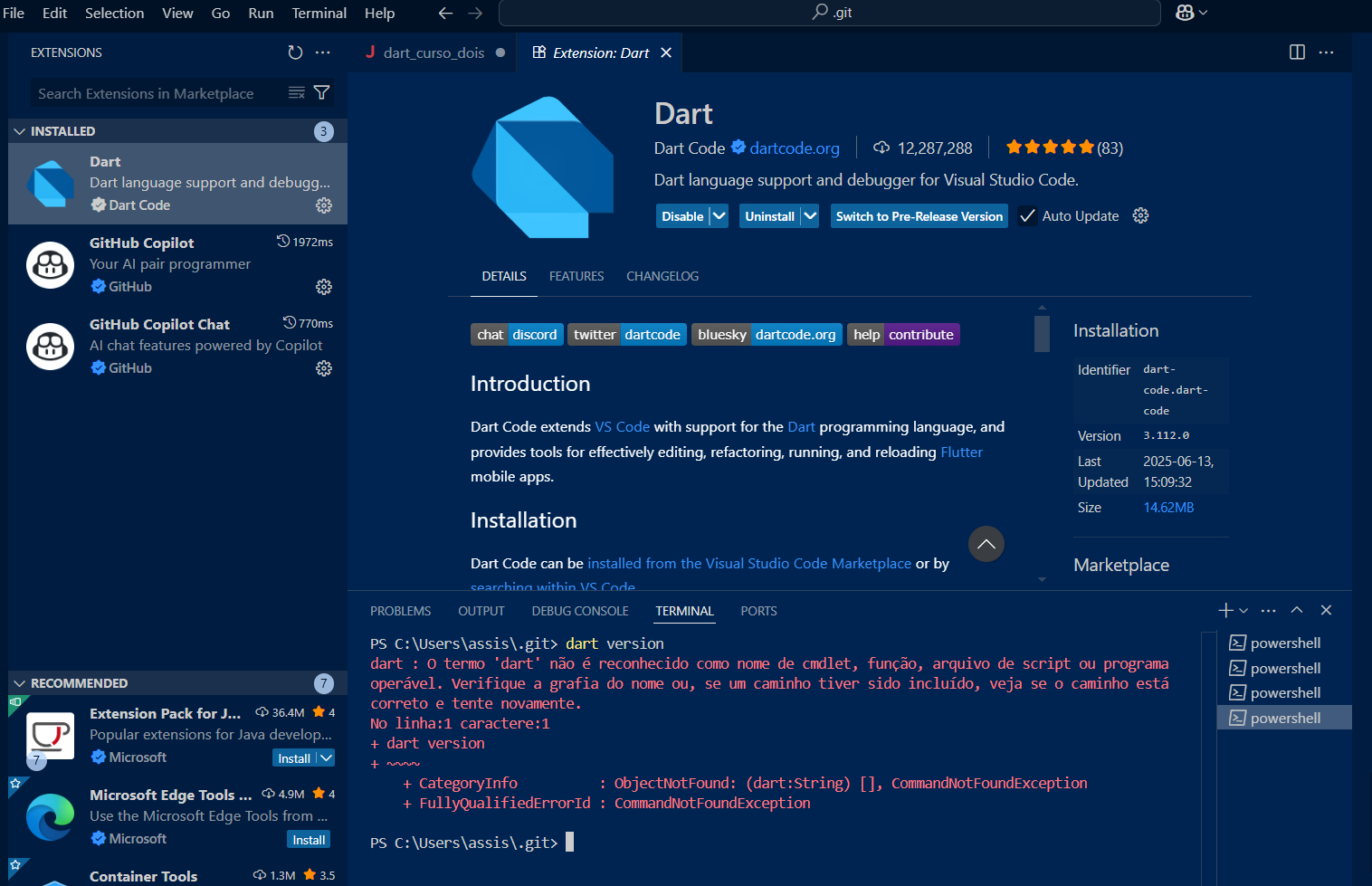The height and width of the screenshot is (886, 1372).
Task: Click the scroll-to-top round arrow button
Action: tap(986, 544)
